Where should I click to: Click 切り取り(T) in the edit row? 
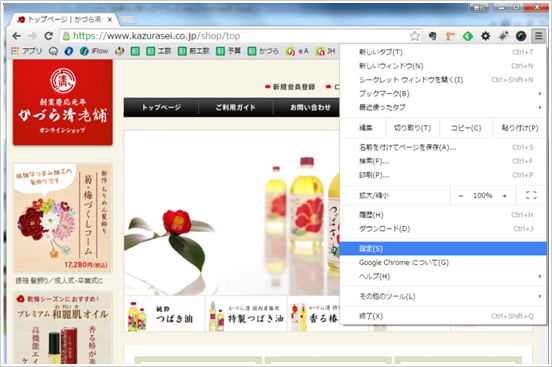412,128
